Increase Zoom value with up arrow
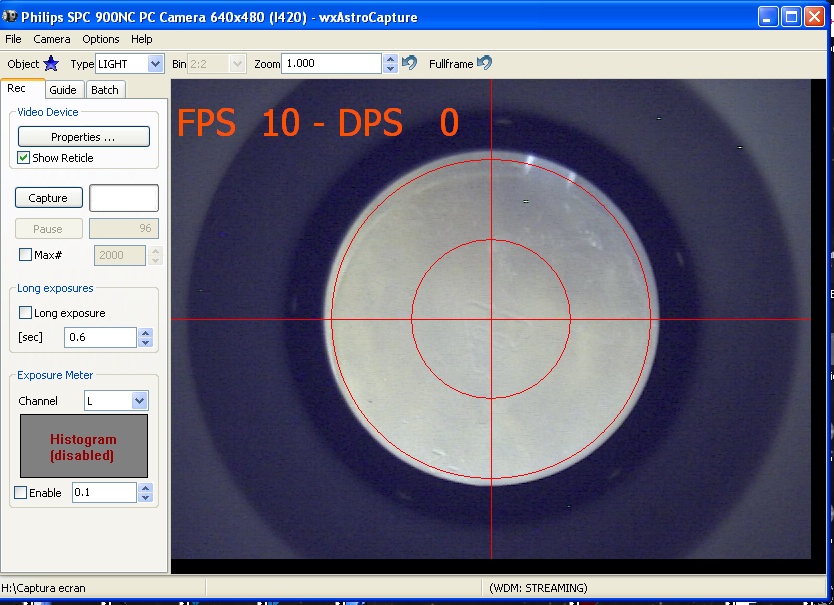The image size is (834, 605). coord(391,59)
